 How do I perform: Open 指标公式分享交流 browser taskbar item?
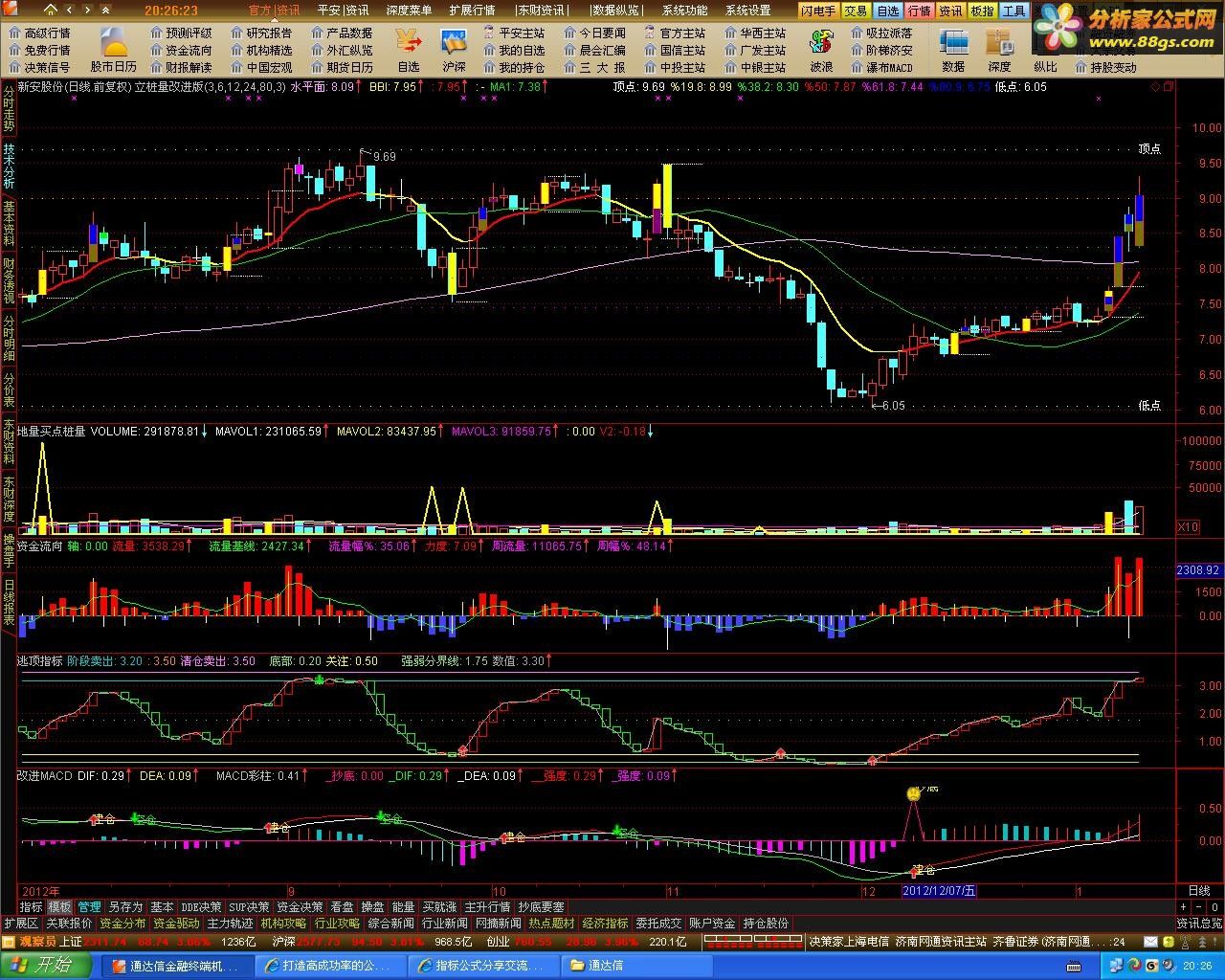pyautogui.click(x=482, y=966)
